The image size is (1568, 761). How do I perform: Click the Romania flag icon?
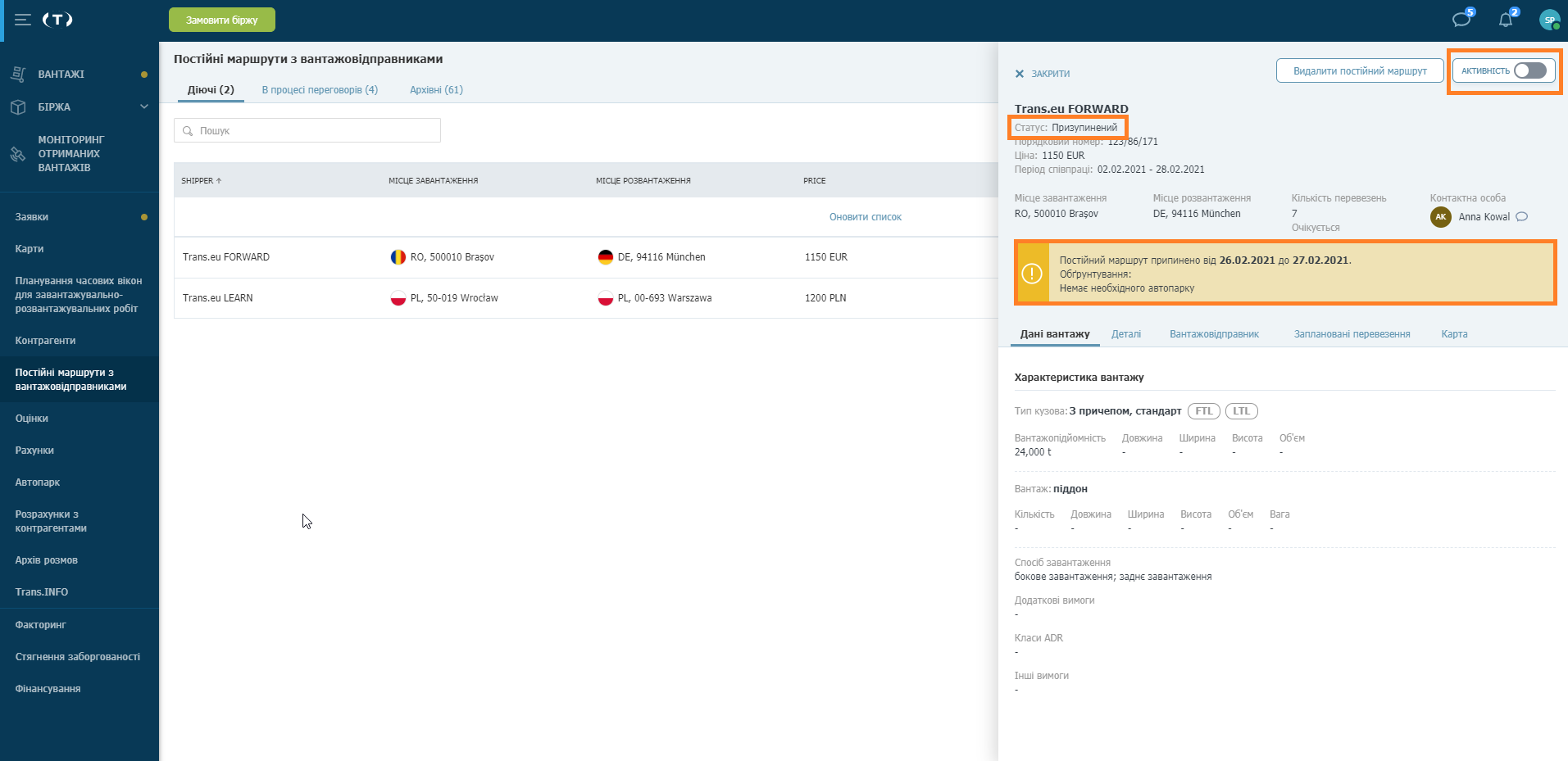[398, 257]
